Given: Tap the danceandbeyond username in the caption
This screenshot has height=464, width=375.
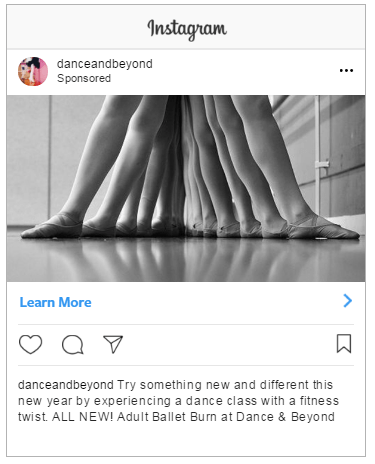Looking at the screenshot, I should [x=66, y=385].
